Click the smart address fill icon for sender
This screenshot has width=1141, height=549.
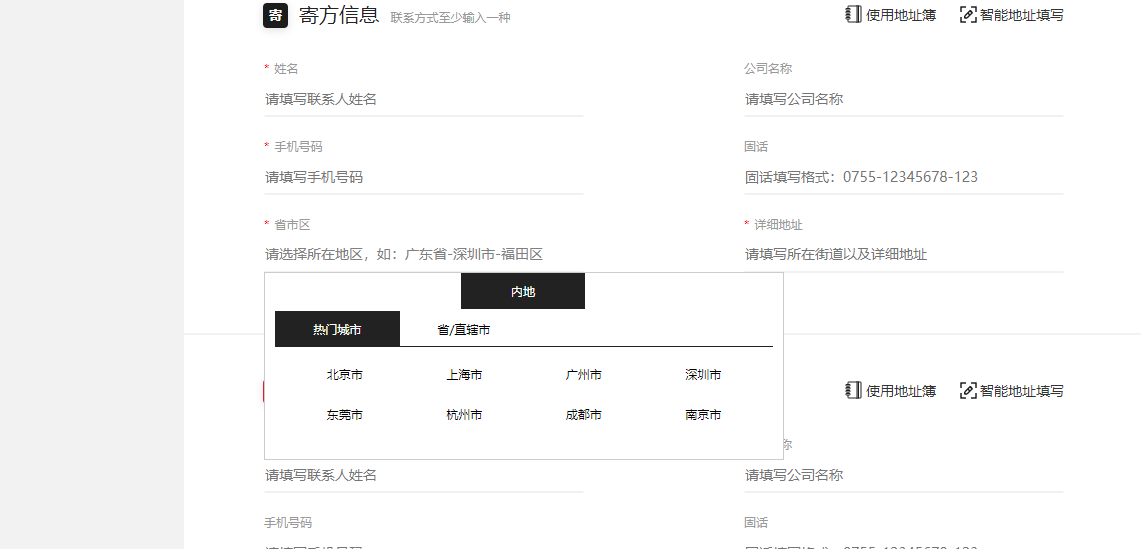(967, 15)
